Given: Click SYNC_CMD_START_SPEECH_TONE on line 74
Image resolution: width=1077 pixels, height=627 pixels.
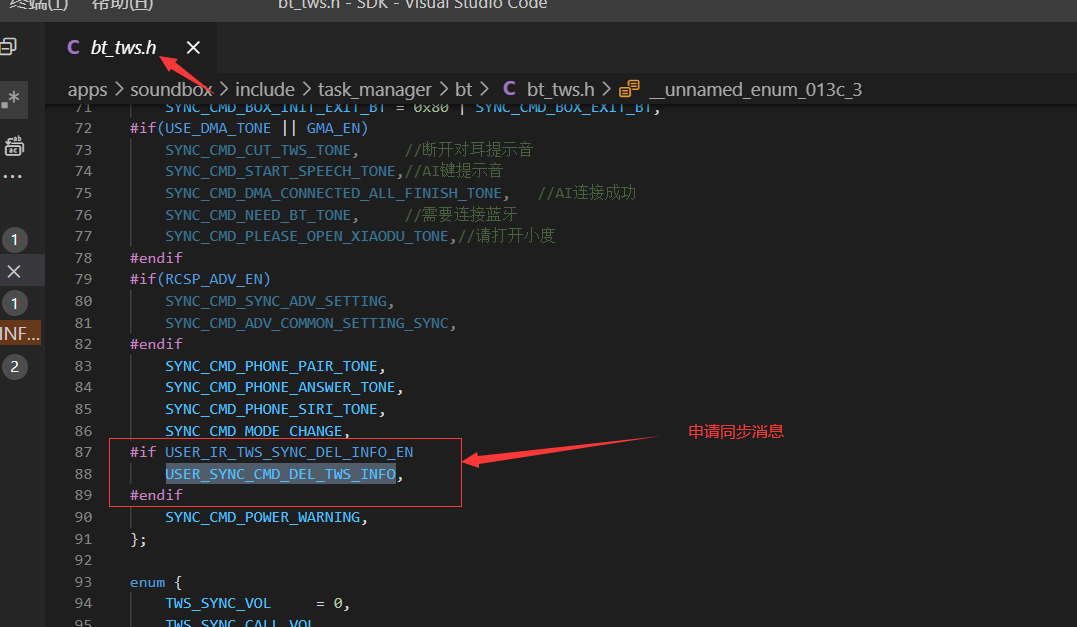Looking at the screenshot, I should point(280,171).
